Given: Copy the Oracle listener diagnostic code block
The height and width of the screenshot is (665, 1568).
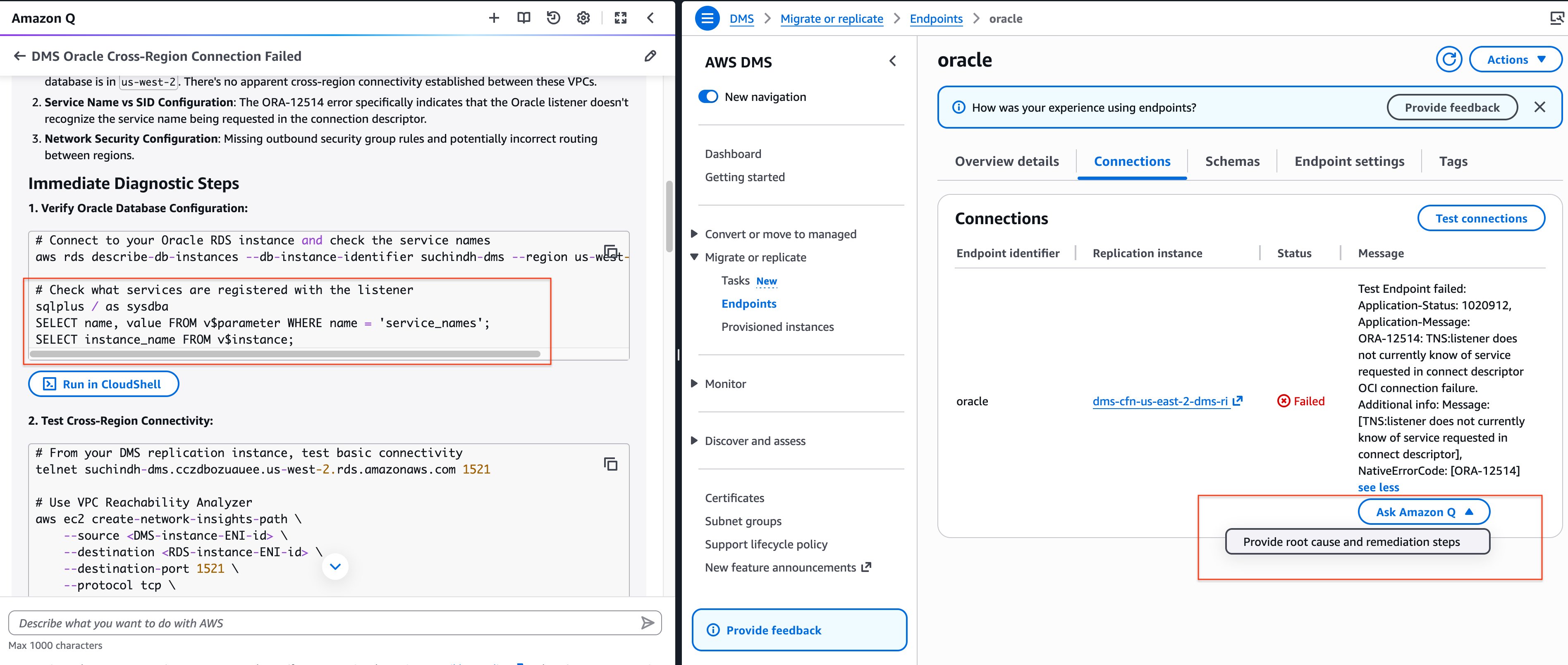Looking at the screenshot, I should 611,251.
